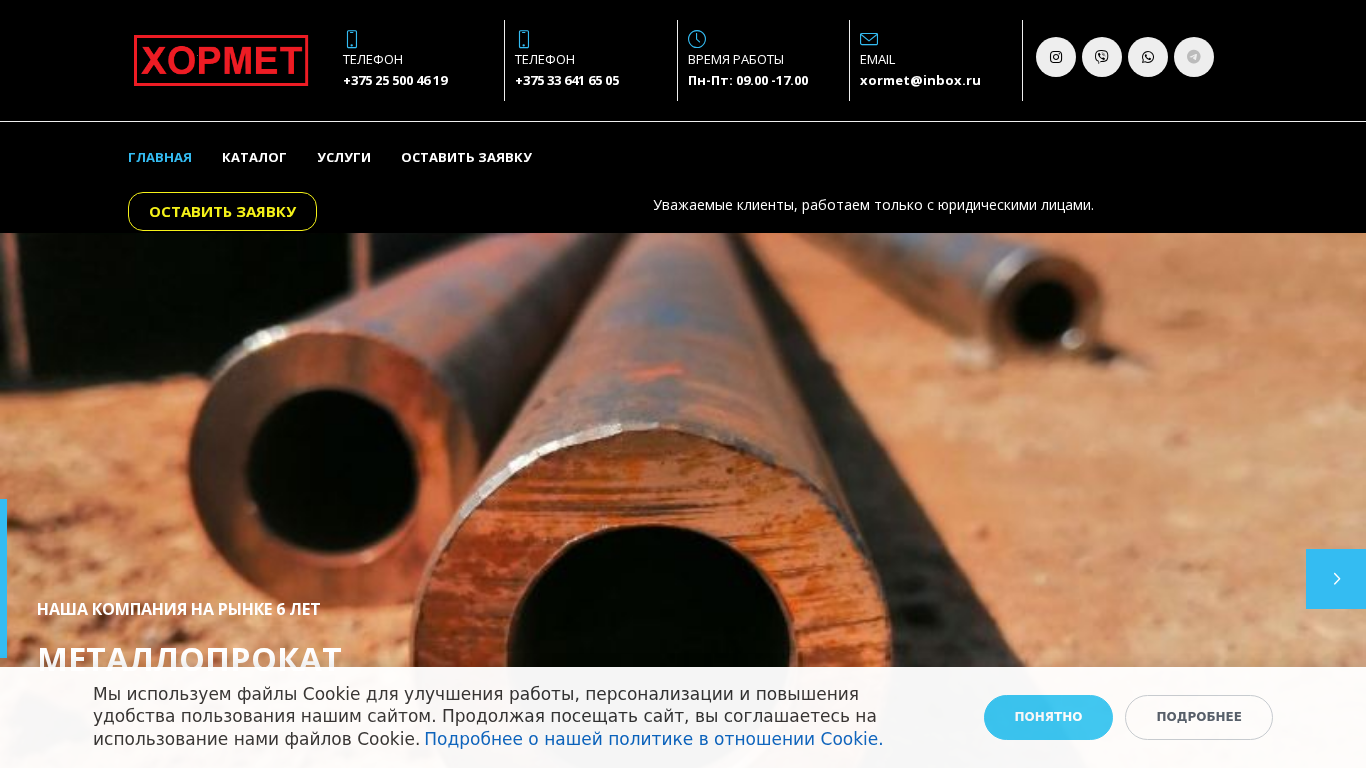Viewport: 1366px width, 768px height.
Task: Open the Оставить заявку menu link
Action: (466, 157)
